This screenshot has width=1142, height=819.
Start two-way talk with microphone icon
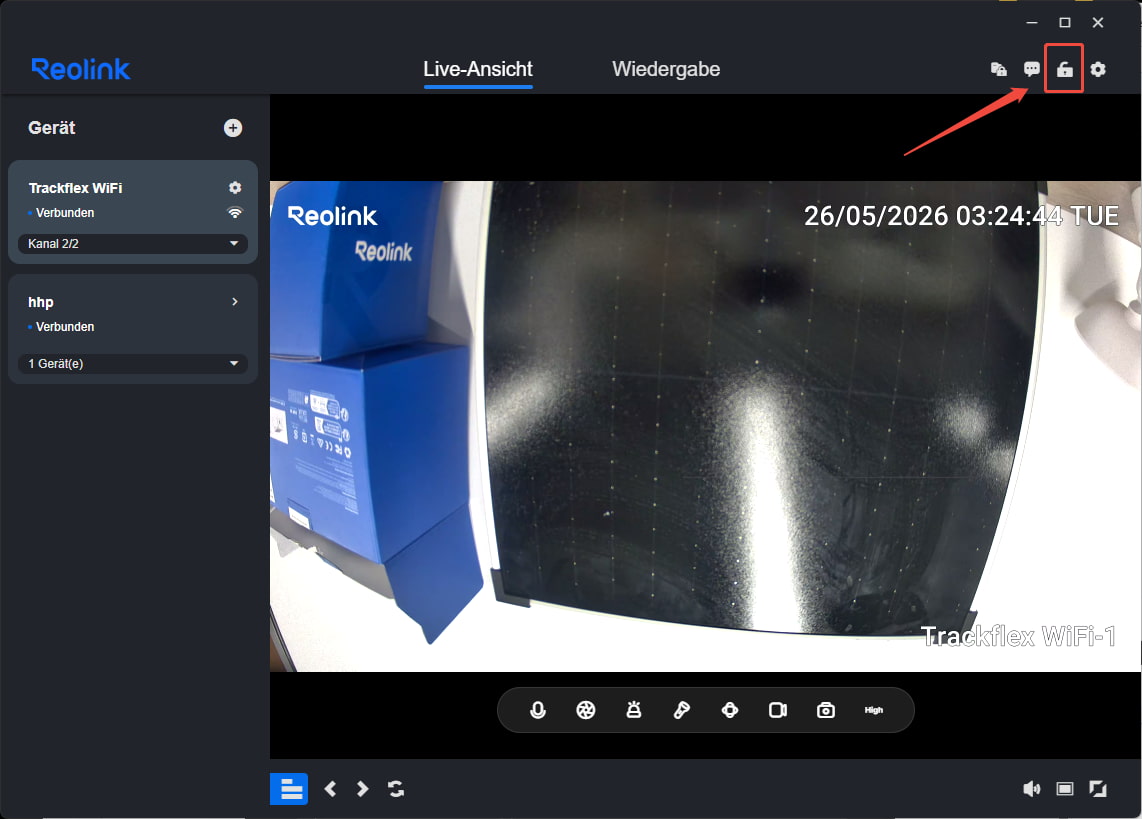click(537, 710)
